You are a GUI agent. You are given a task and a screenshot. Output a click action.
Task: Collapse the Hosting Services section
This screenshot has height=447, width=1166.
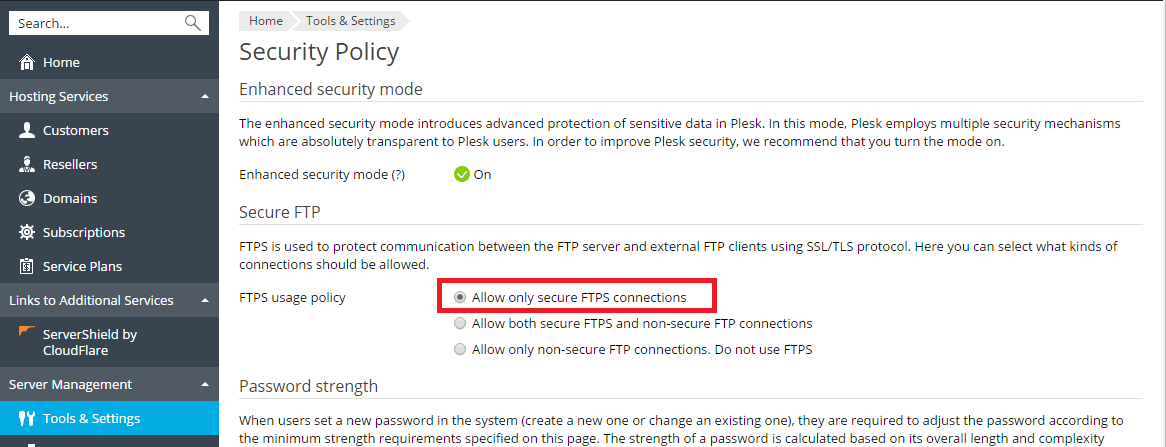pyautogui.click(x=204, y=97)
